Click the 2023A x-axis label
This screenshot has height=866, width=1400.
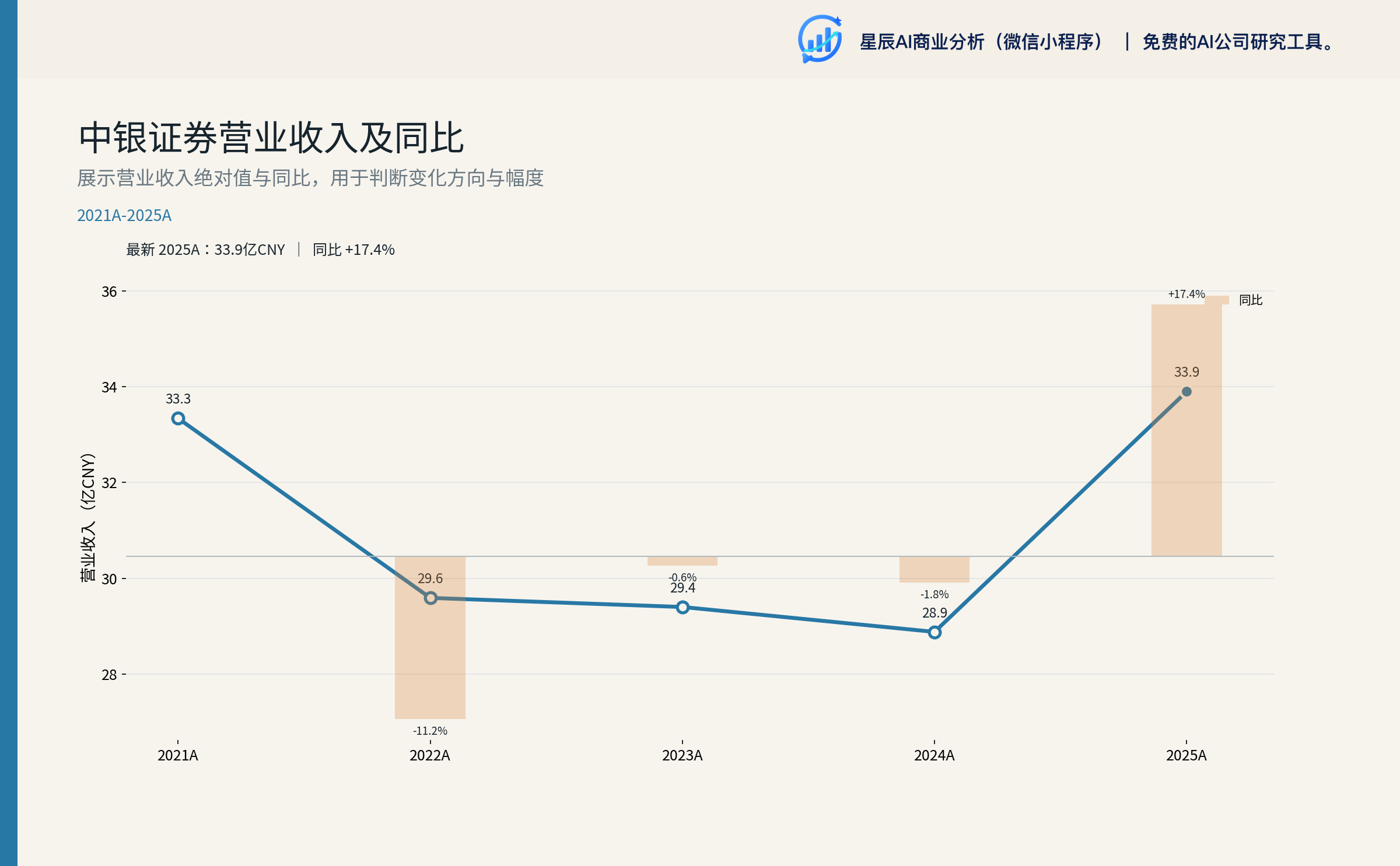point(682,756)
